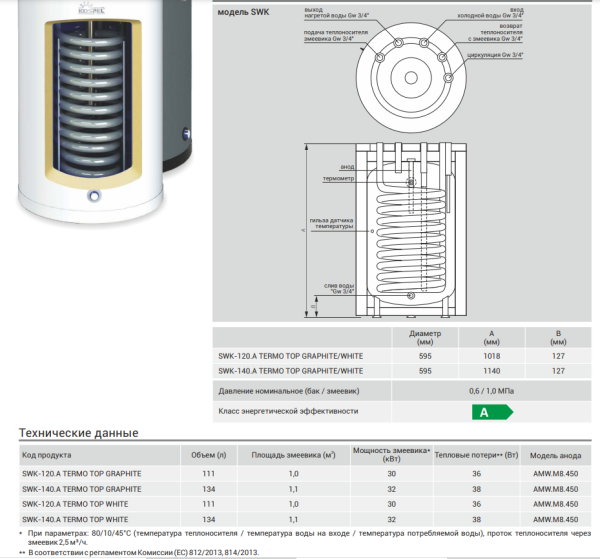Click the 'Объем (л)' column header
Viewport: 600px width, 559px height.
(x=209, y=453)
